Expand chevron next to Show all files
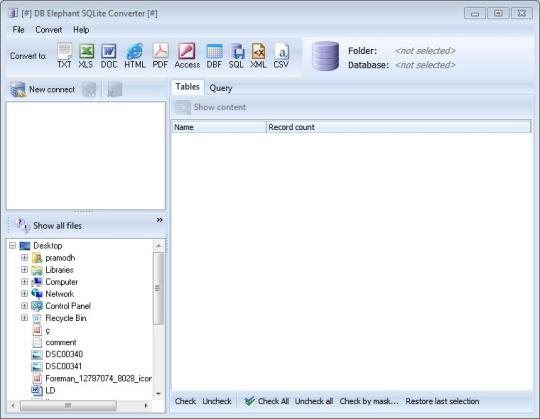The width and height of the screenshot is (540, 419). click(x=159, y=220)
